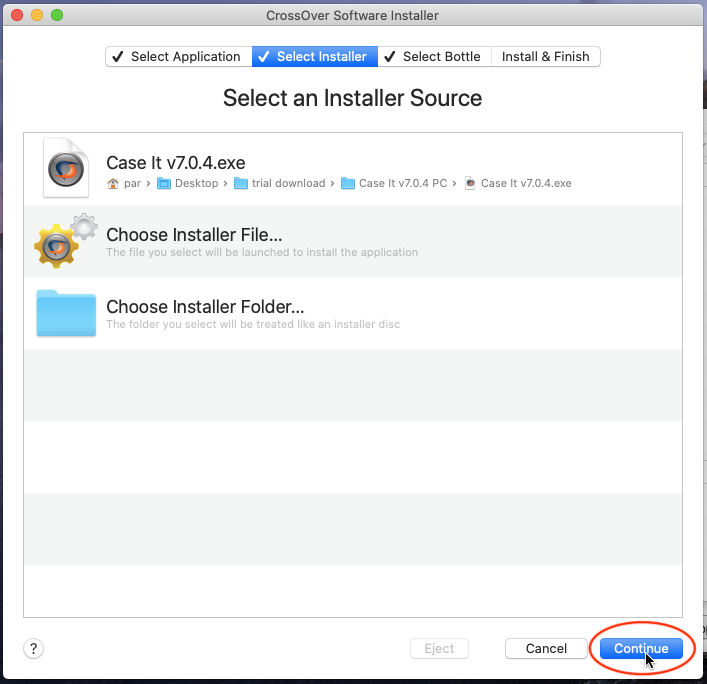Select the Choose Installer Folder... option
This screenshot has width=707, height=684.
353,313
